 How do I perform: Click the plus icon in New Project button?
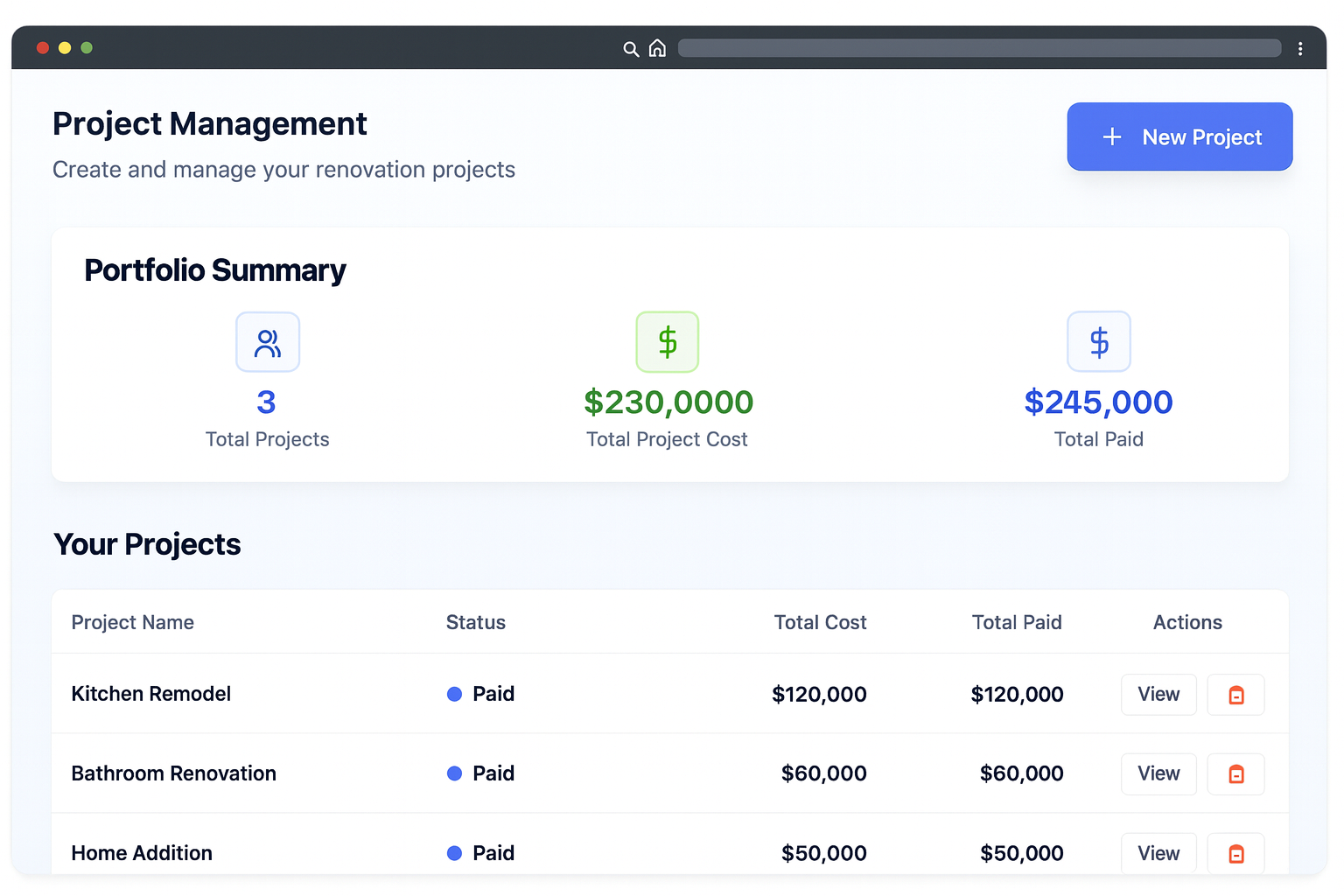pos(1111,136)
